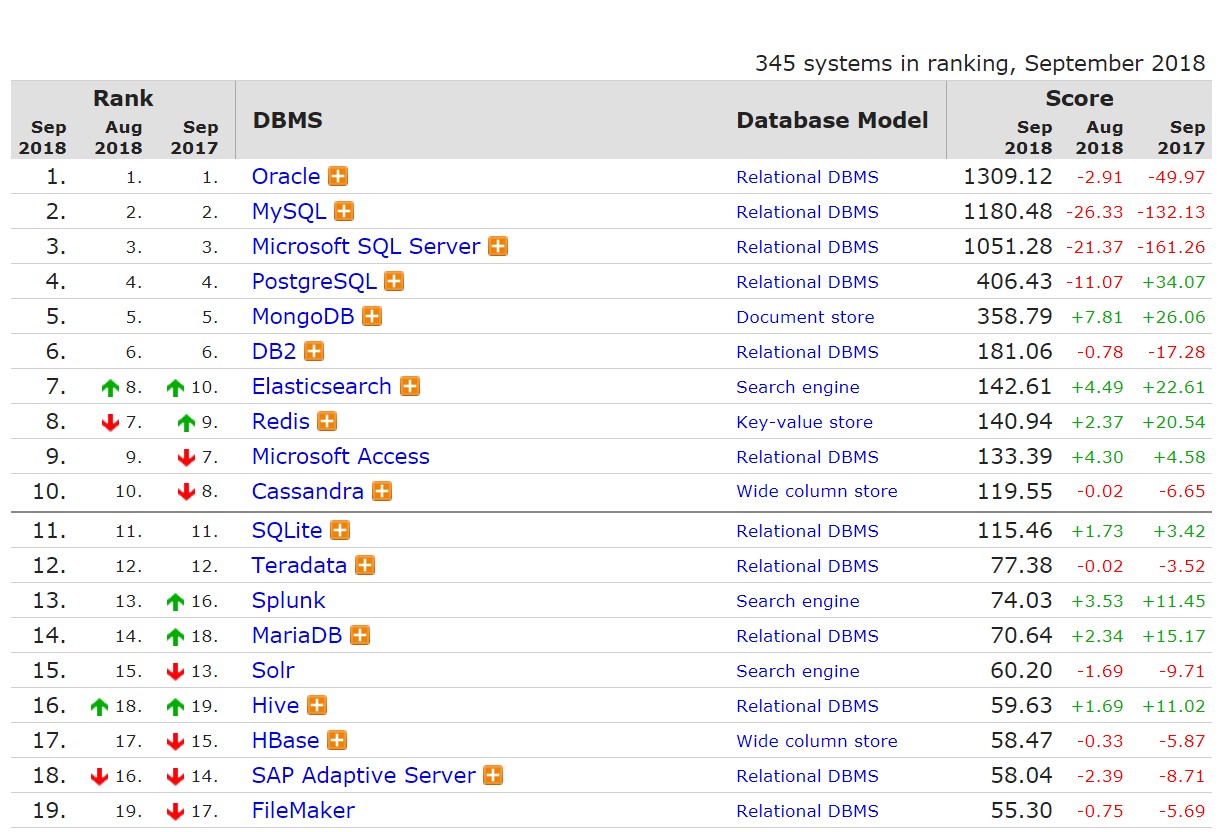Image resolution: width=1230 pixels, height=832 pixels.
Task: Click Redis score 140.94
Action: point(1014,421)
